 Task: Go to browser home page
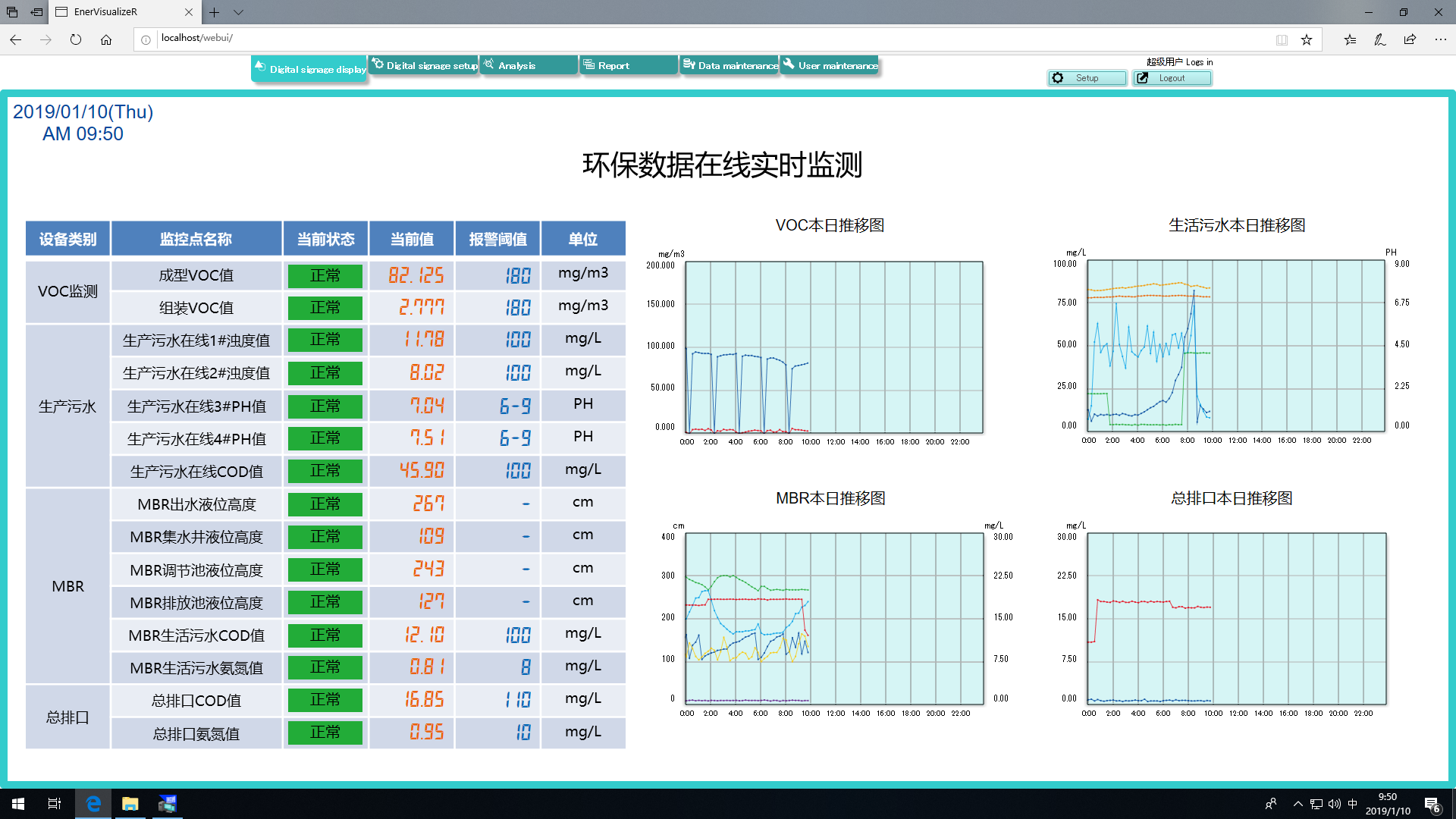pos(106,39)
